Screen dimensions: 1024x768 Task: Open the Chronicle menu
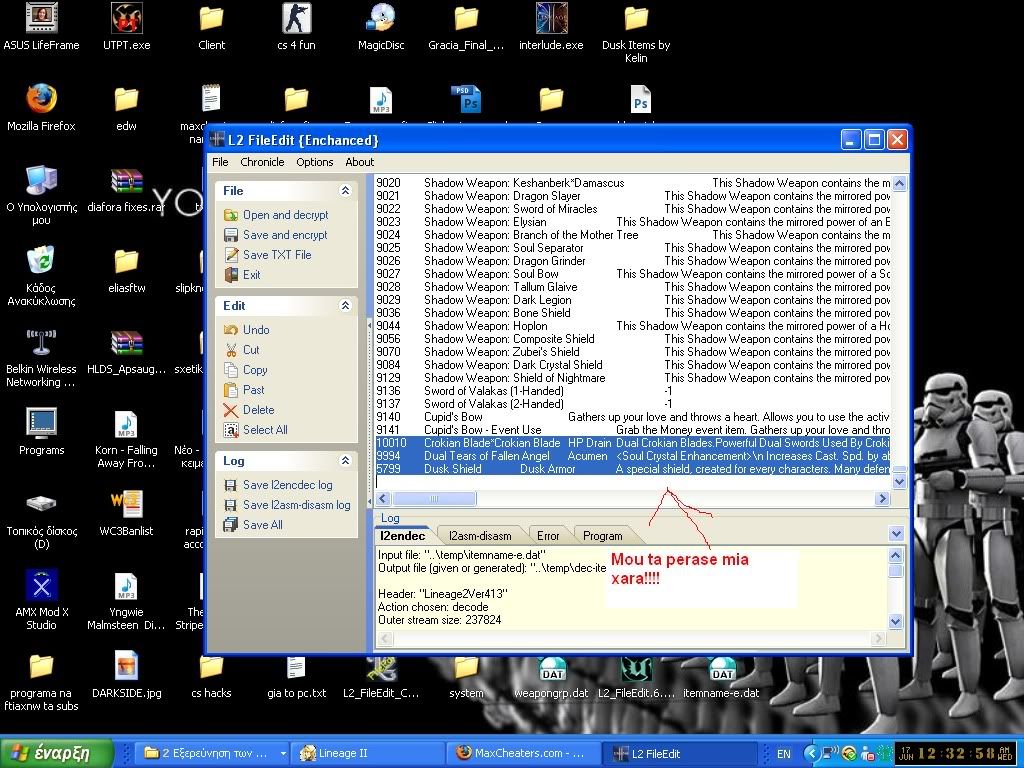(x=262, y=162)
